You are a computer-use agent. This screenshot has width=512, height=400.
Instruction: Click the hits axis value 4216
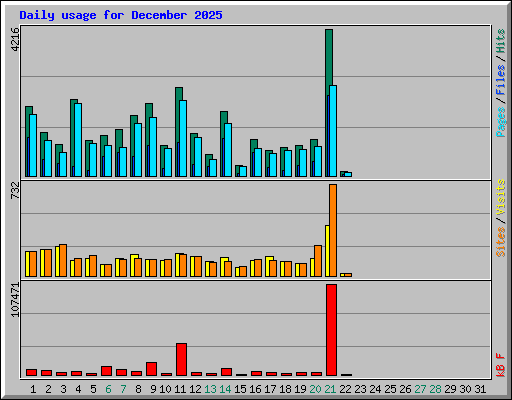click(x=15, y=39)
